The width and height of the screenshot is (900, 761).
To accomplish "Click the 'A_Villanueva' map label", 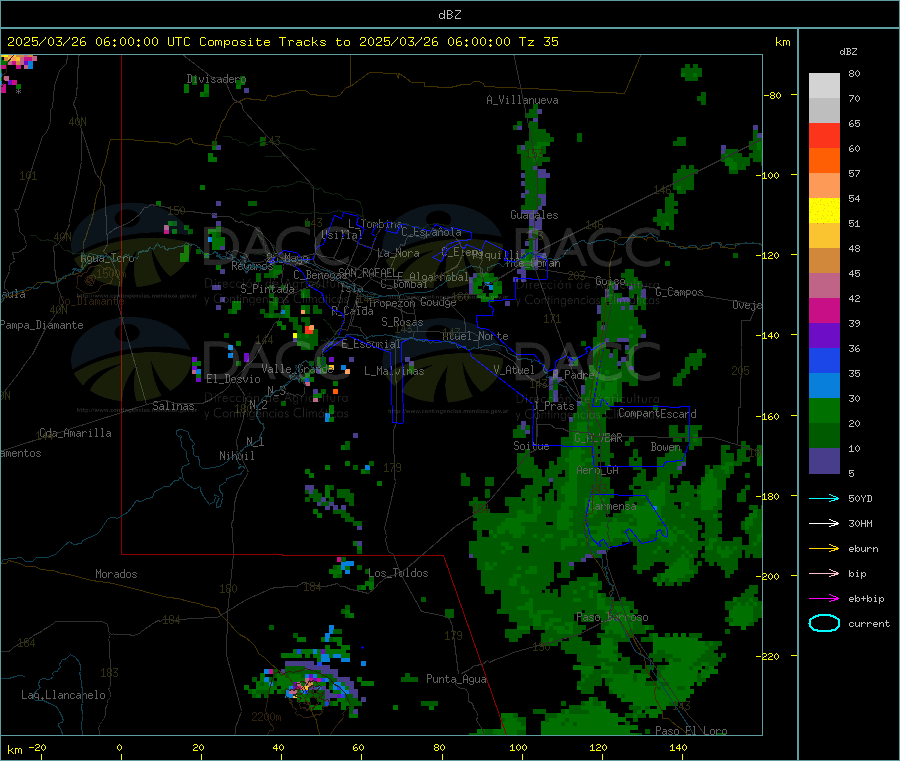I will point(522,100).
